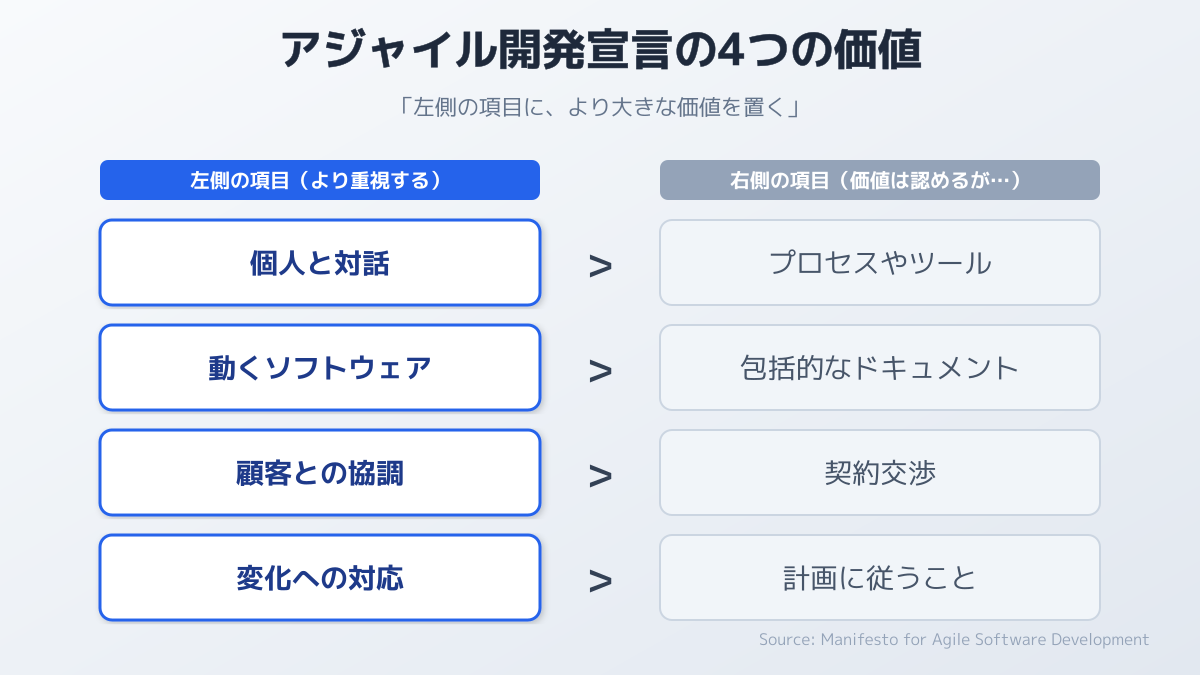
Task: Select the 契約交渉 box
Action: [x=880, y=473]
